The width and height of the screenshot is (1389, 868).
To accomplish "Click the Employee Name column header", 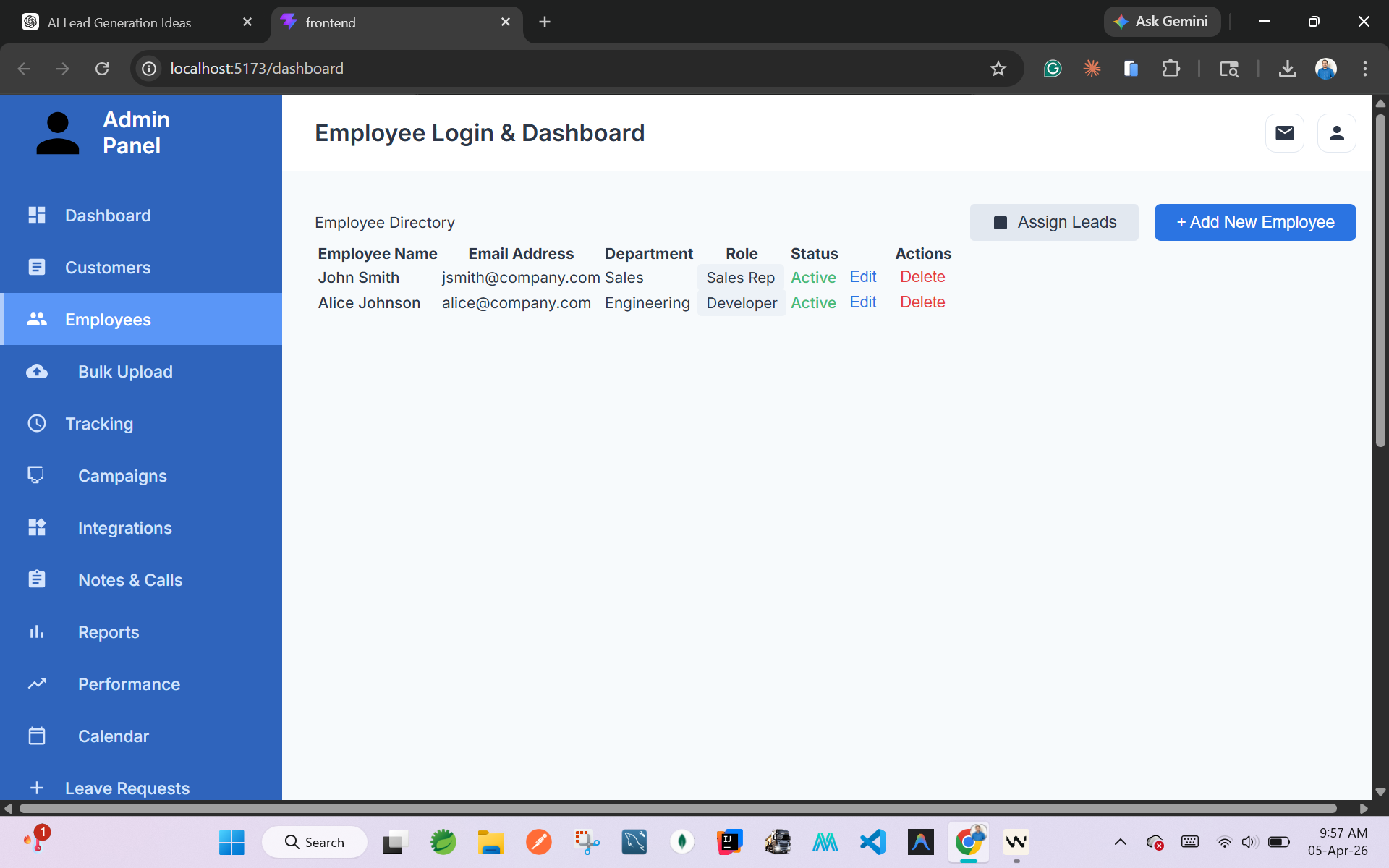I will click(378, 254).
